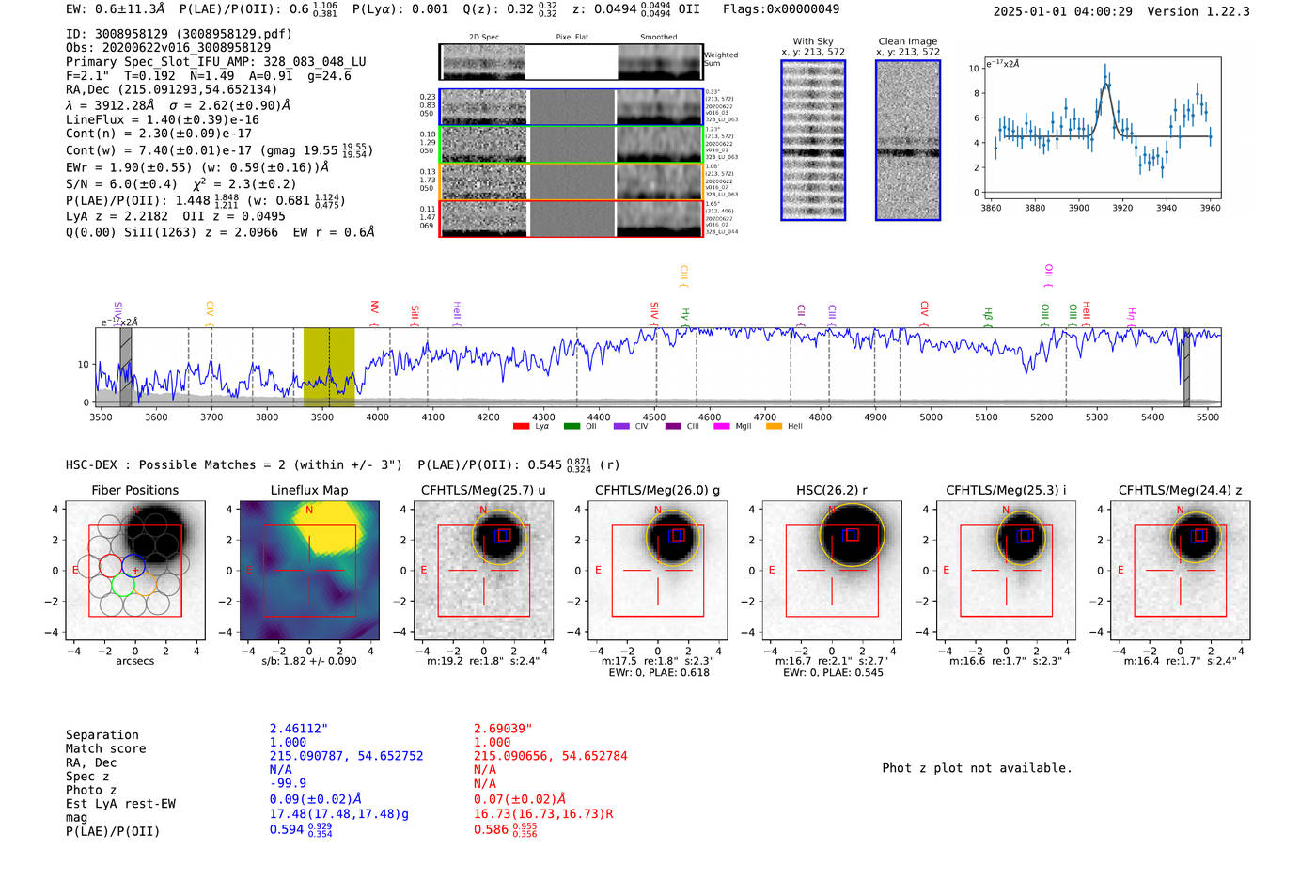Select the orange-bordered 2D spectrum fiber row
The width and height of the screenshot is (1316, 896).
tap(571, 181)
